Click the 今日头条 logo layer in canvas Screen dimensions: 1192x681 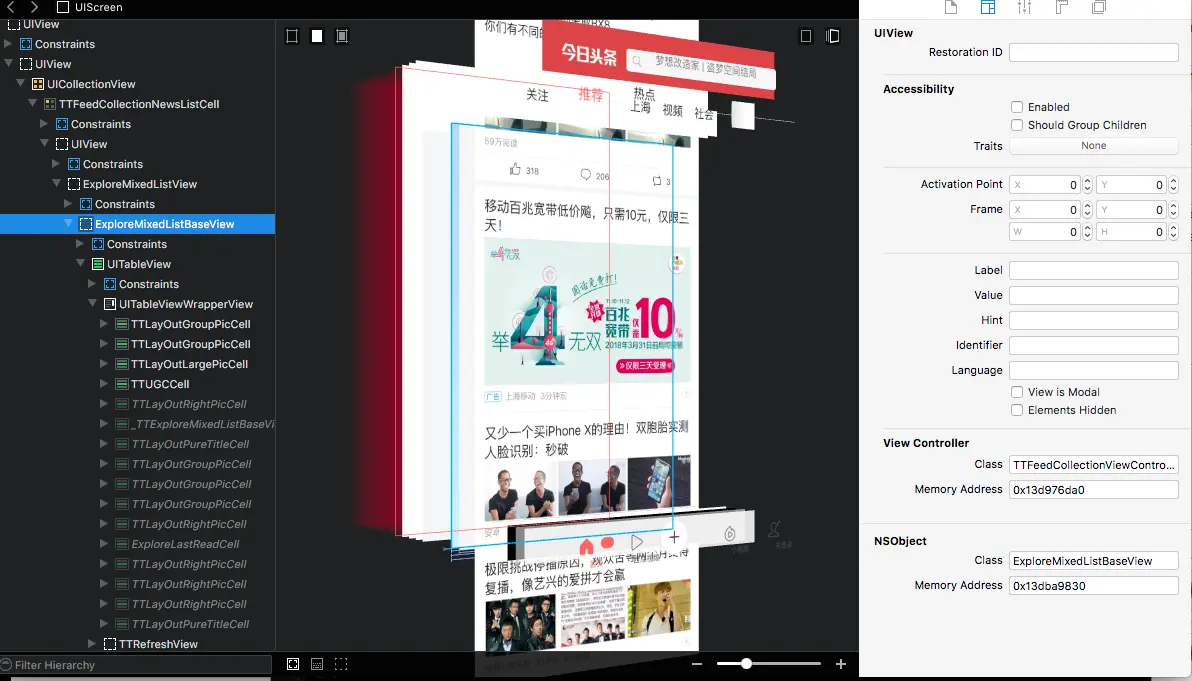[x=588, y=55]
